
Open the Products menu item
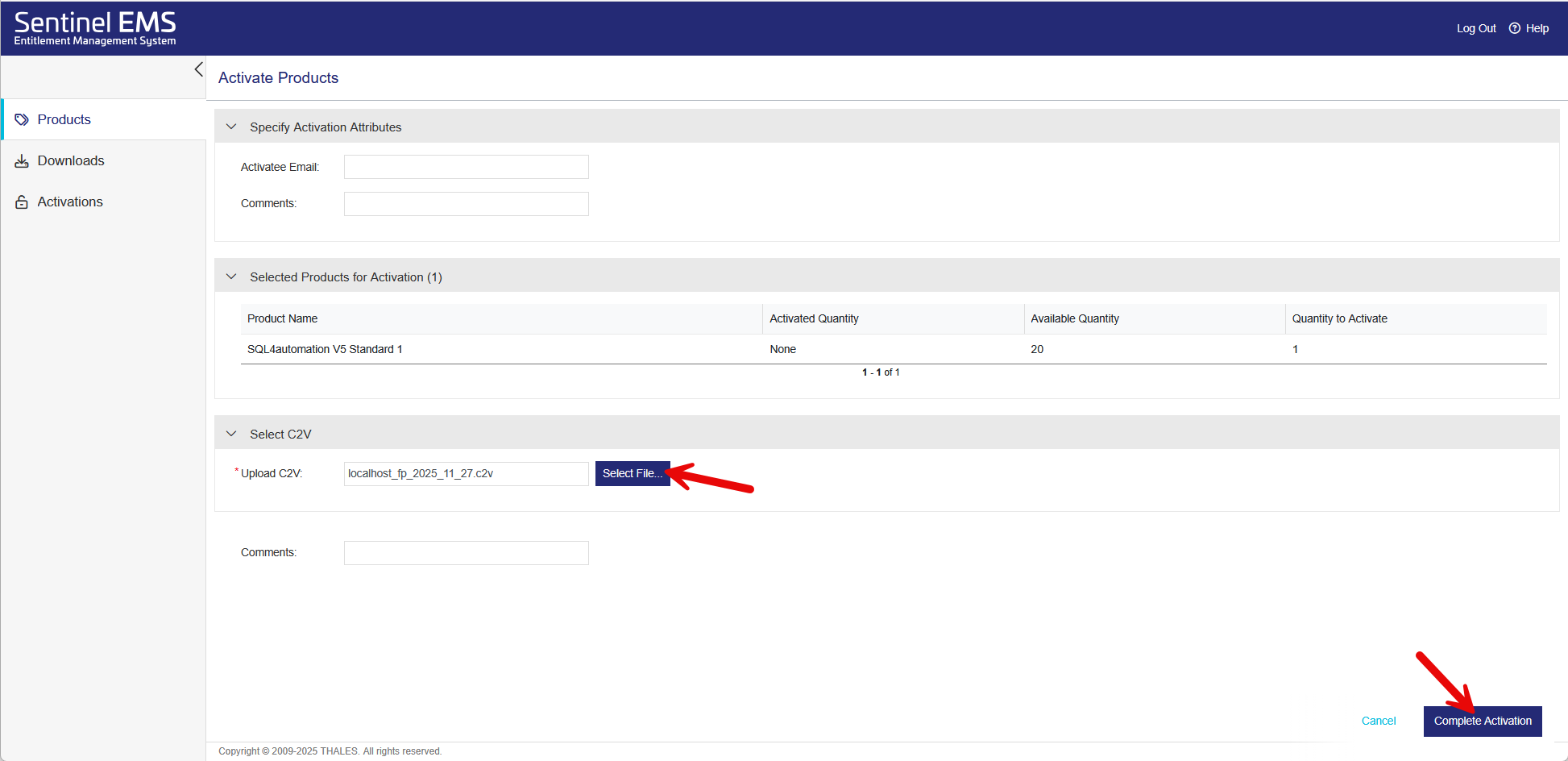pos(104,119)
